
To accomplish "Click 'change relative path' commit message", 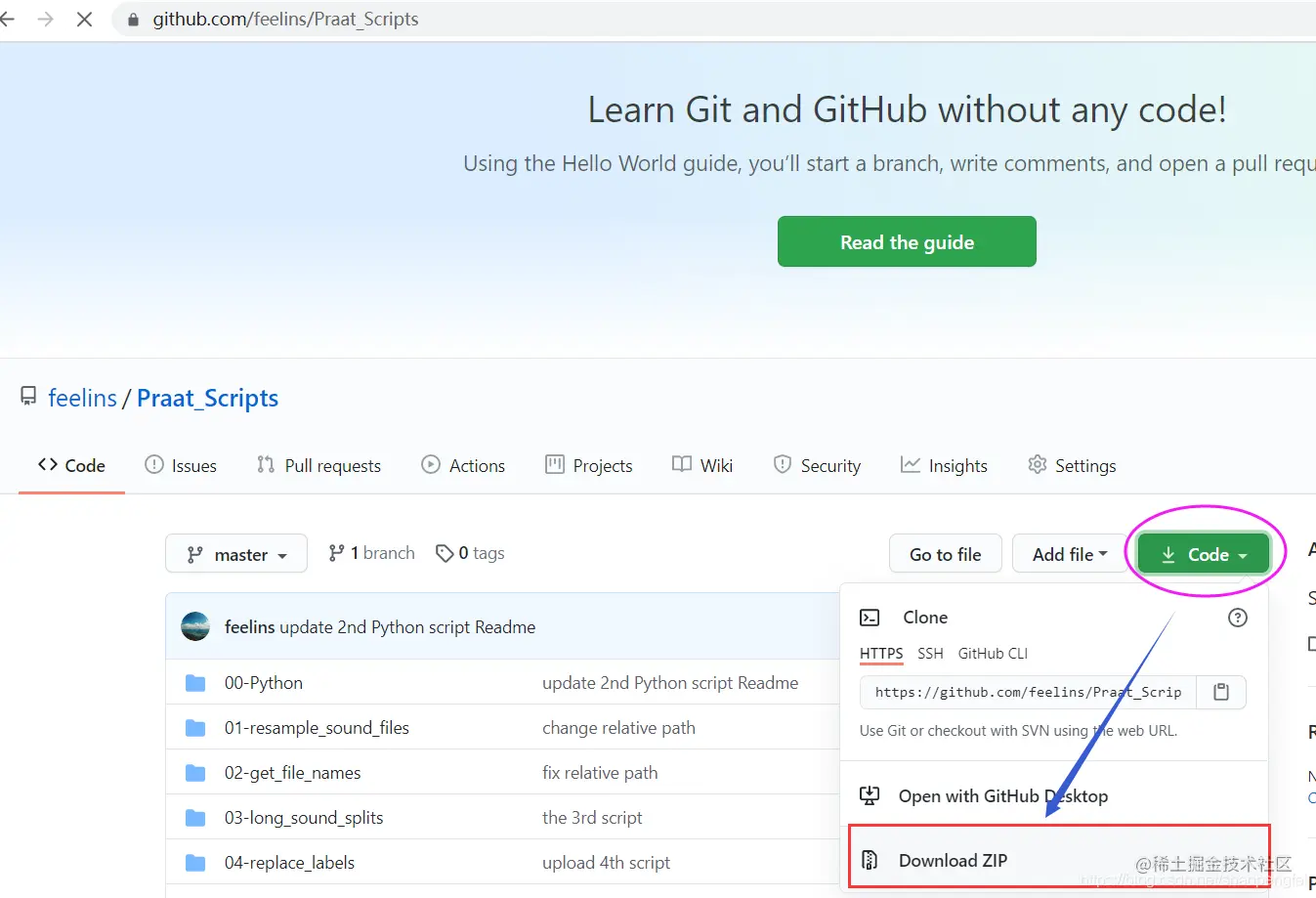I will (618, 728).
